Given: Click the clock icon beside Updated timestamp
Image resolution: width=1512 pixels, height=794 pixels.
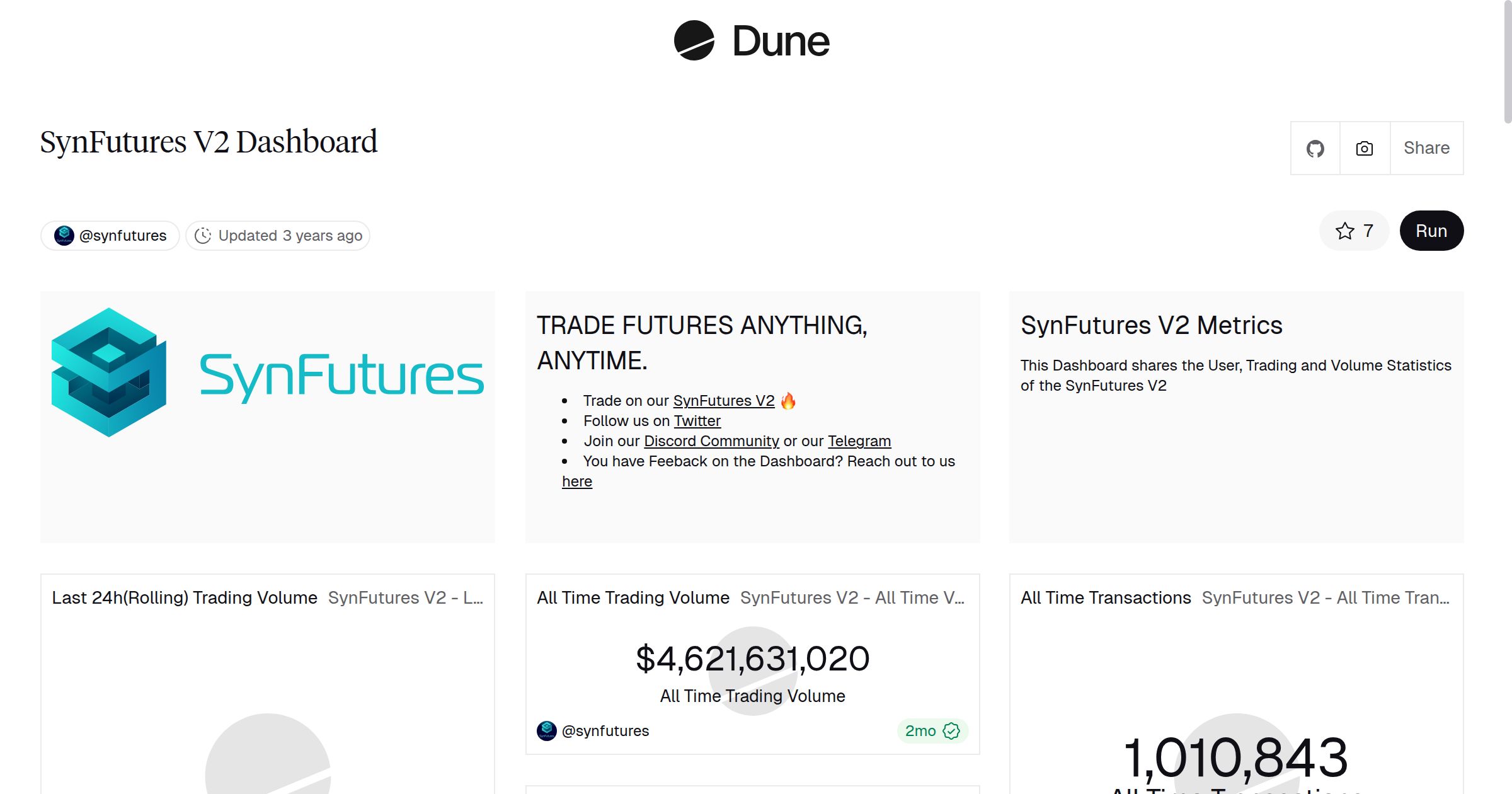Looking at the screenshot, I should (x=203, y=235).
